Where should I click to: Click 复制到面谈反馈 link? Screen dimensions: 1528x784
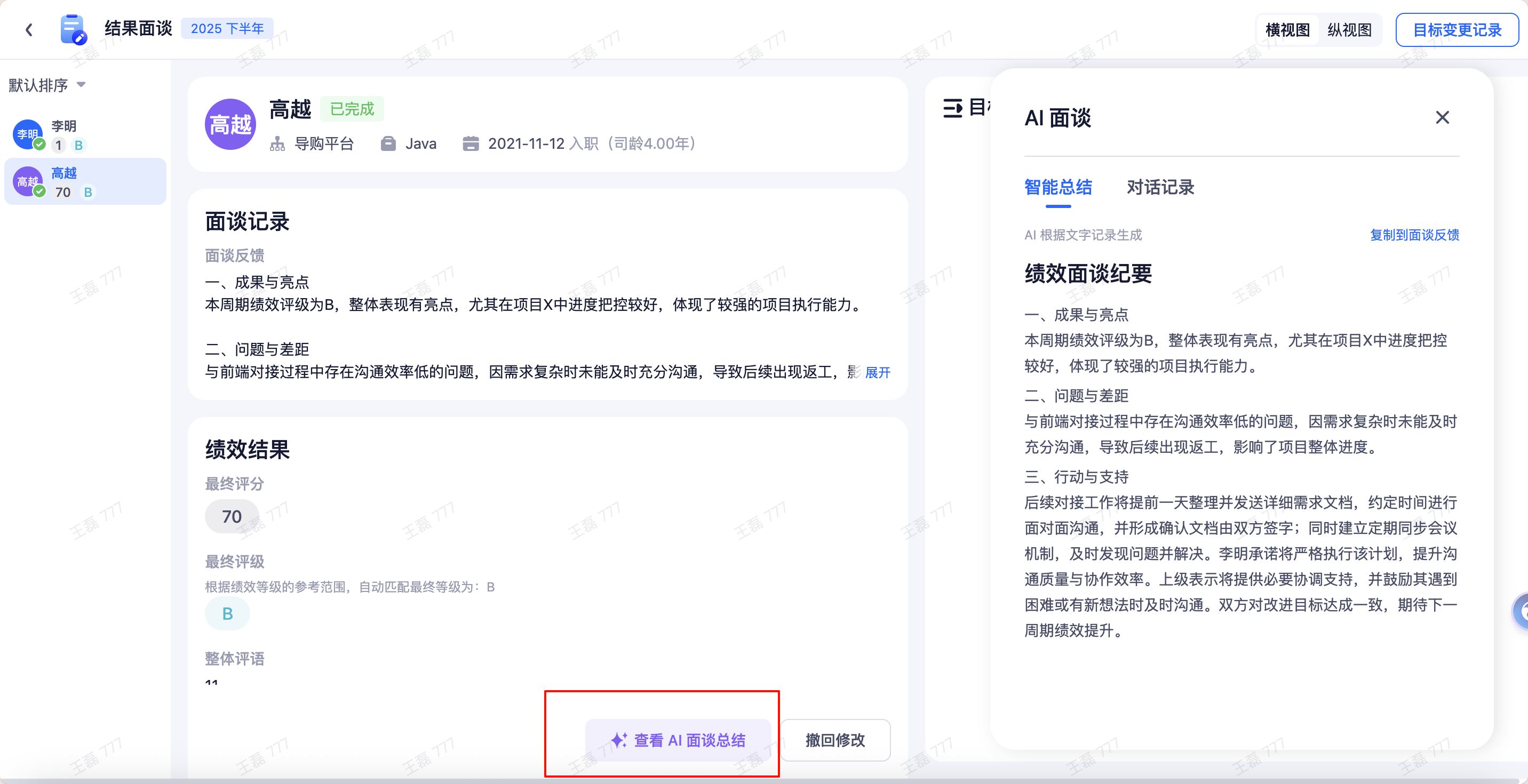point(1414,235)
